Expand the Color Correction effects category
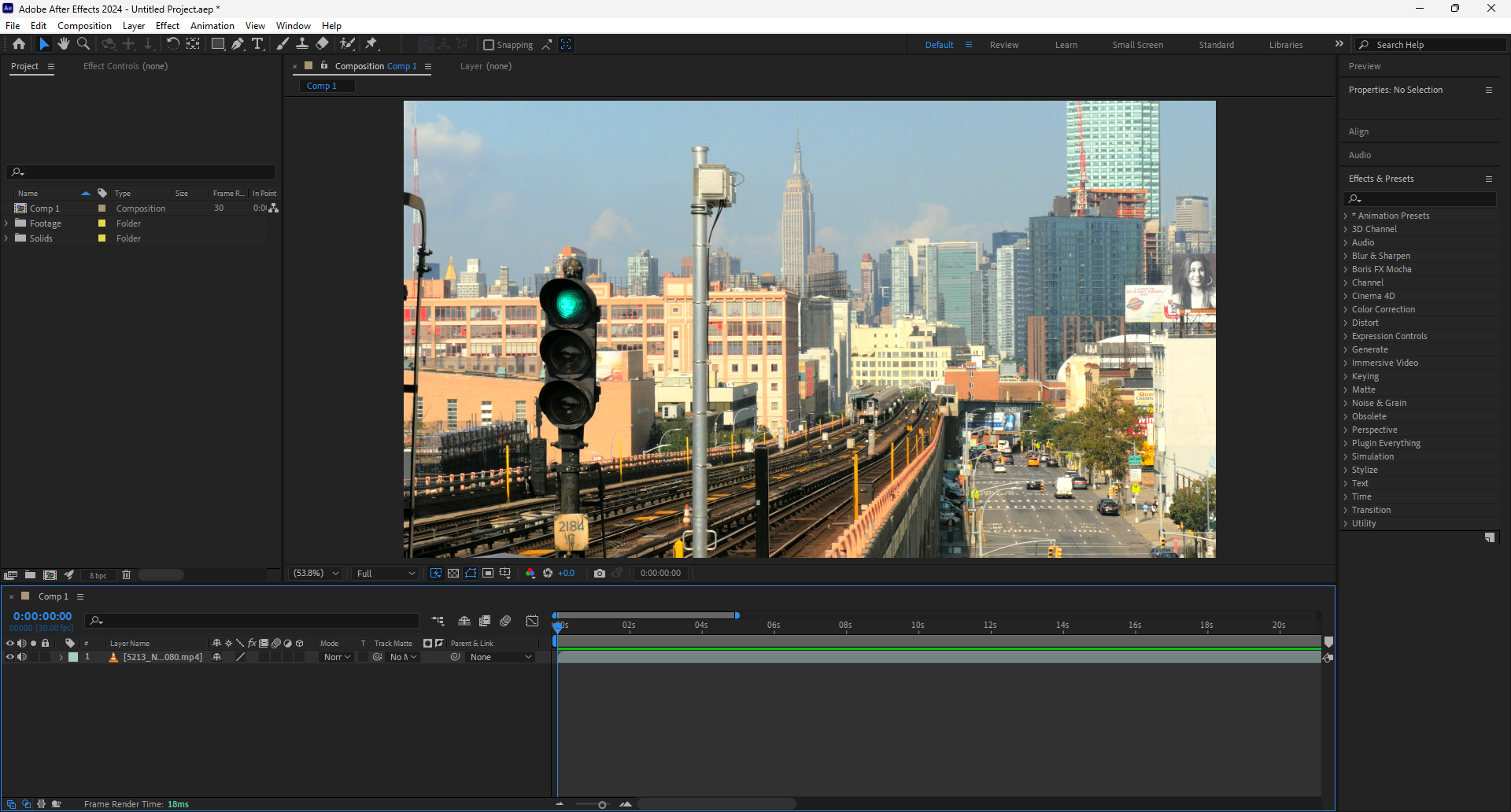The image size is (1511, 812). point(1346,309)
